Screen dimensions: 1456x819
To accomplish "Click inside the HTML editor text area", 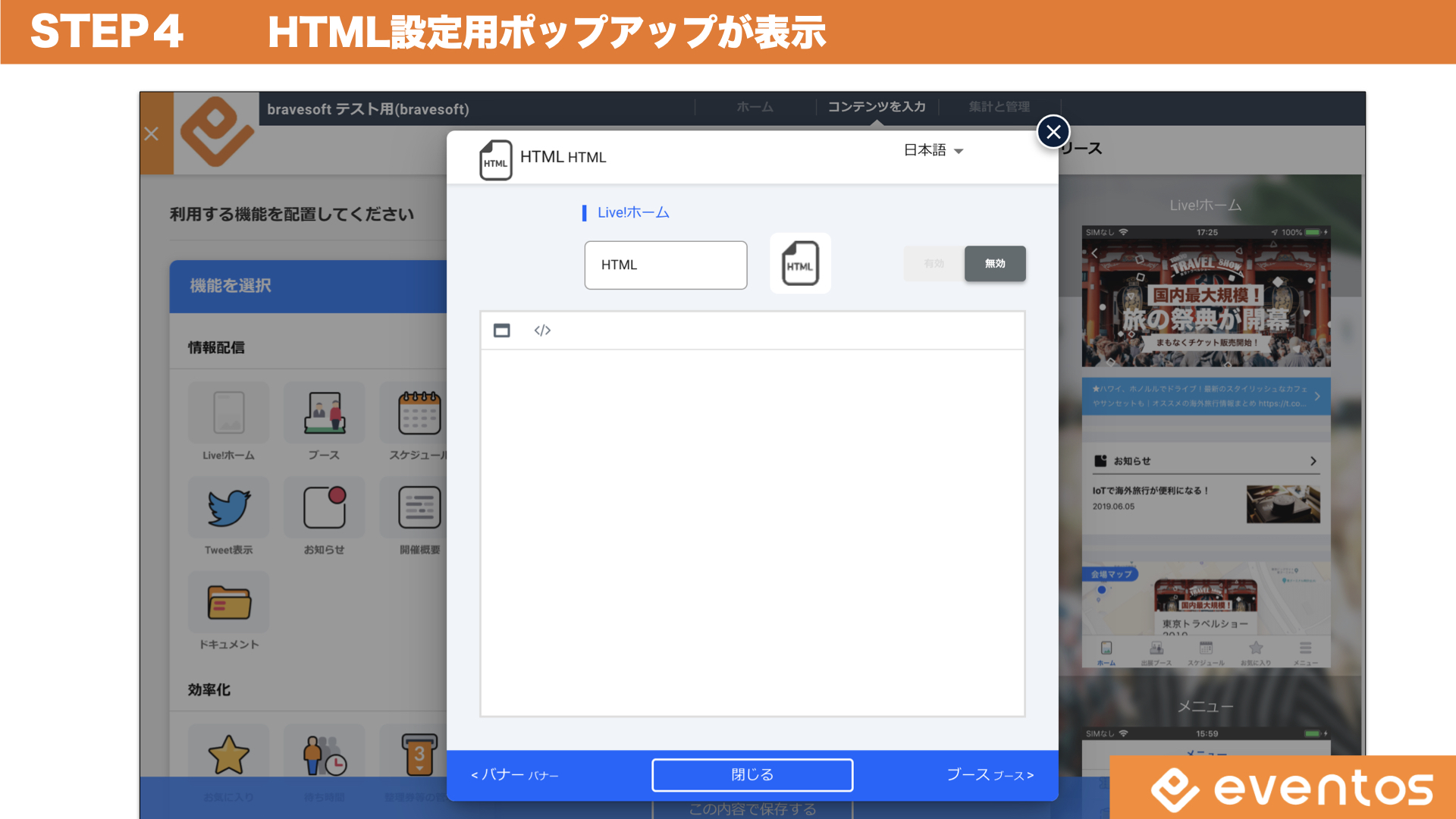I will [x=752, y=532].
